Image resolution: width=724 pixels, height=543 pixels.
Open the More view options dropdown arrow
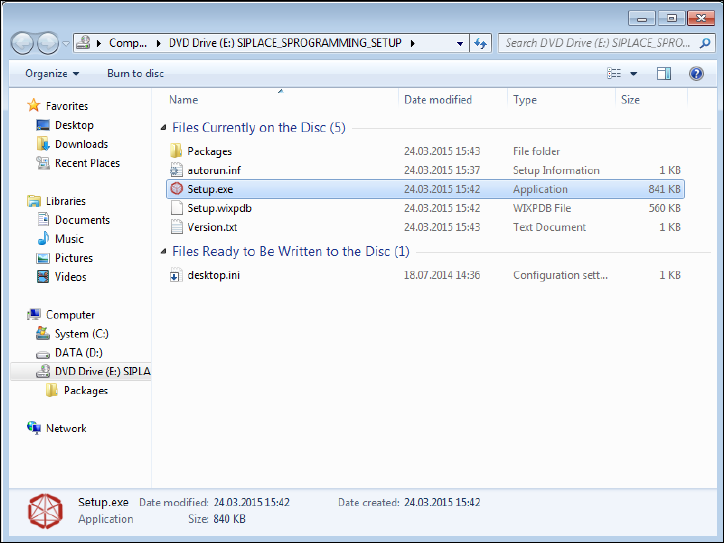pos(634,74)
